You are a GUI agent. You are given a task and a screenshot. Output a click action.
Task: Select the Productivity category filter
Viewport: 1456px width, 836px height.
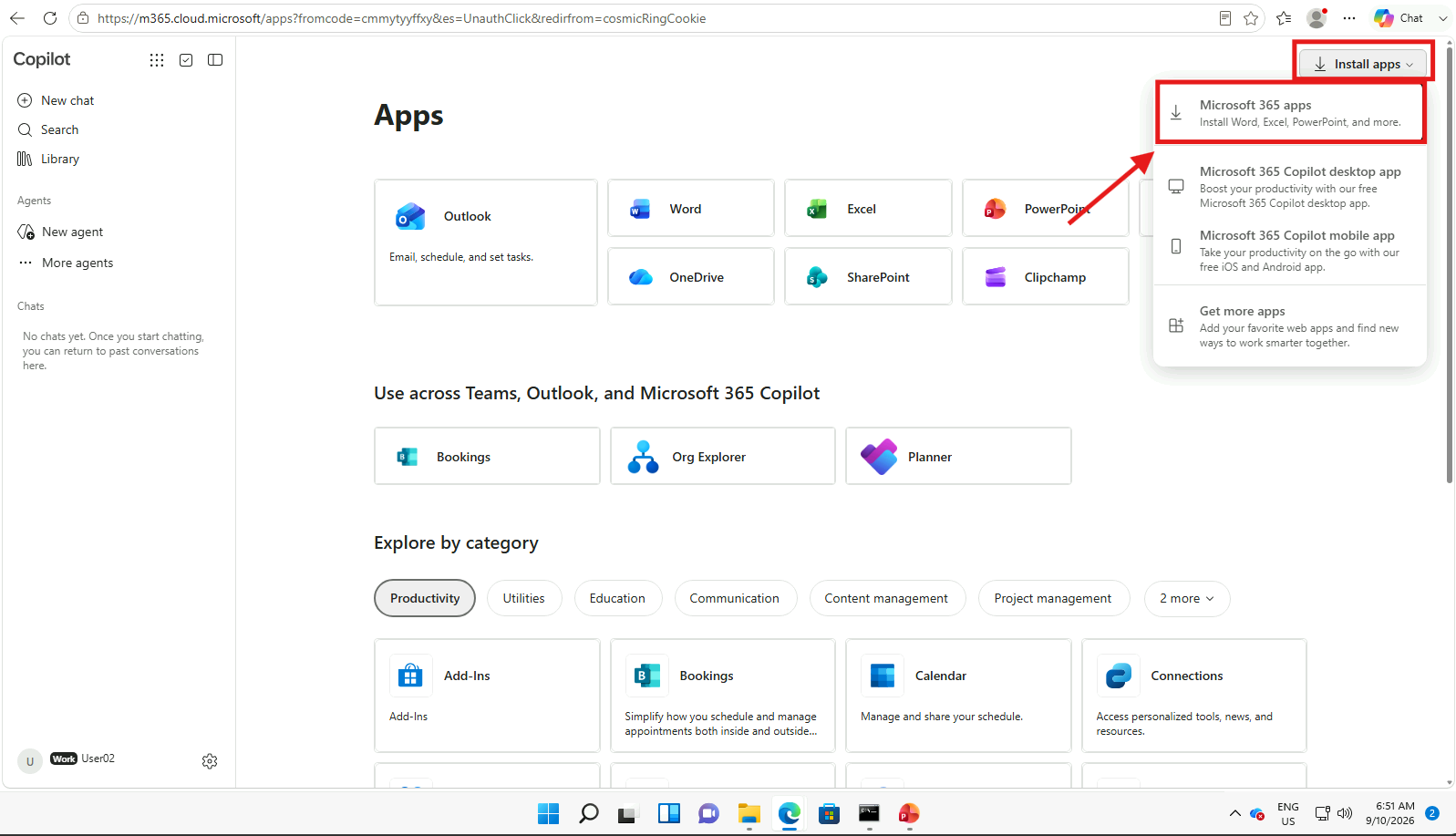click(x=425, y=598)
